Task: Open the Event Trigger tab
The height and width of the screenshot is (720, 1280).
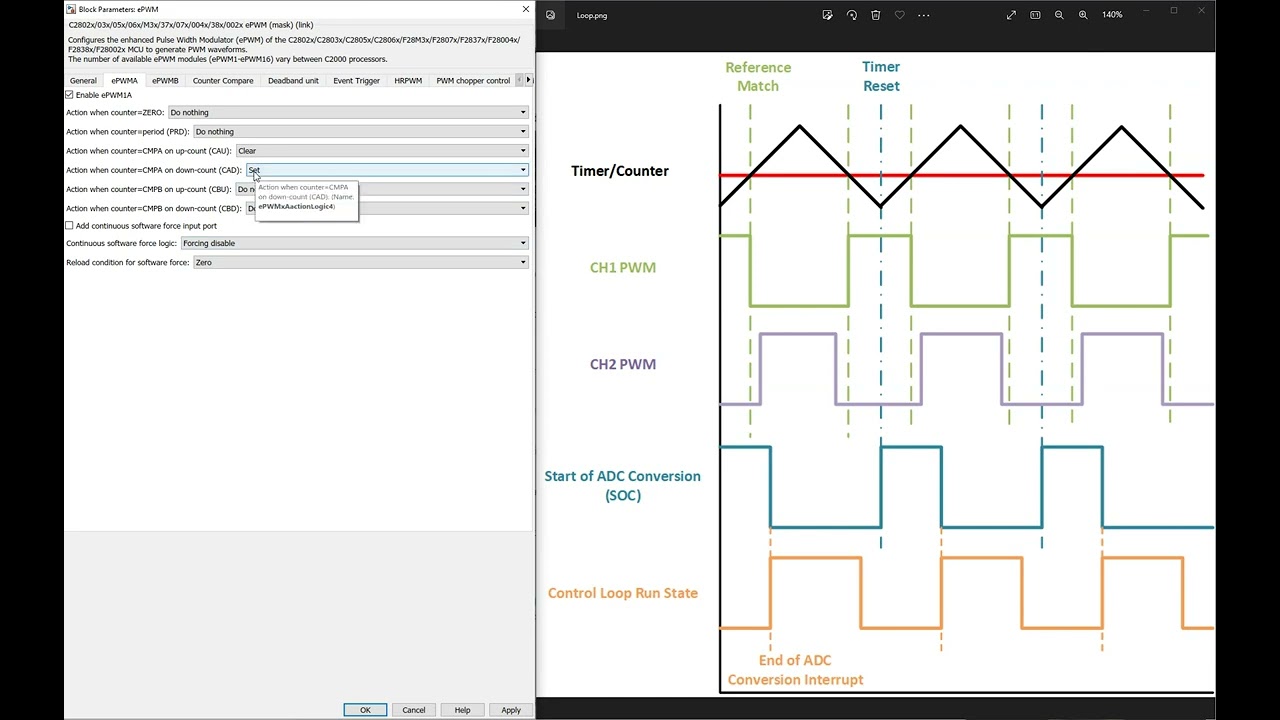Action: [x=356, y=80]
